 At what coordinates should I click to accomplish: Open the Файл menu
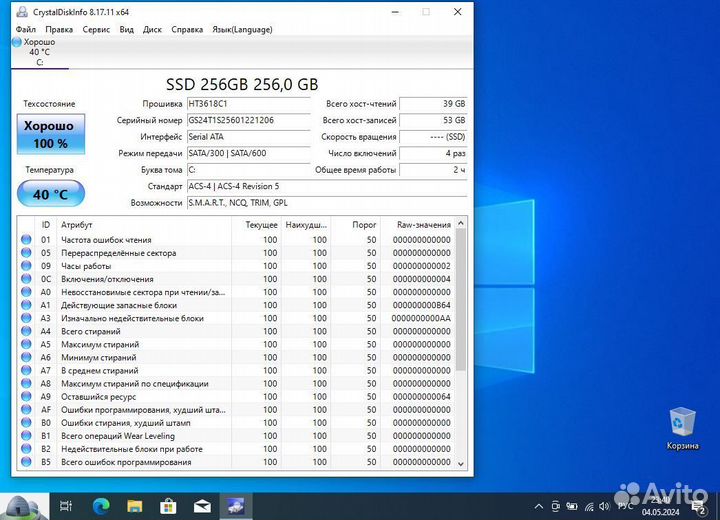click(x=26, y=29)
